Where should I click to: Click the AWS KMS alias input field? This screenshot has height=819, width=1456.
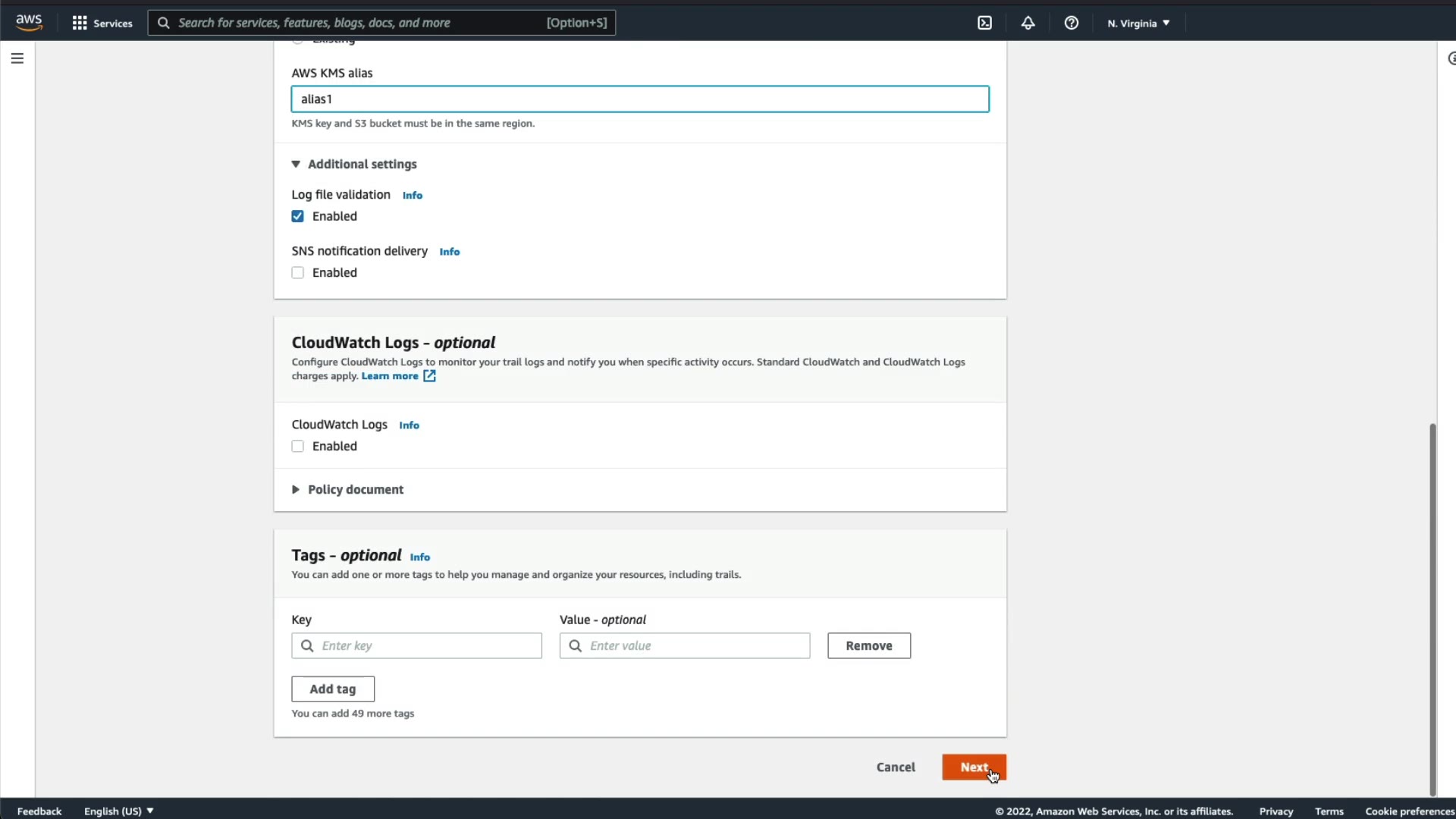pos(640,99)
